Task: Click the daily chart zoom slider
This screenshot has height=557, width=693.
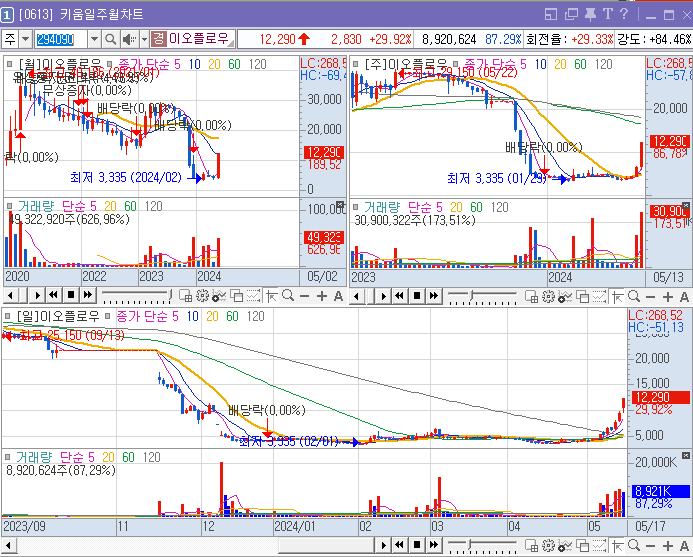Action: pyautogui.click(x=482, y=546)
